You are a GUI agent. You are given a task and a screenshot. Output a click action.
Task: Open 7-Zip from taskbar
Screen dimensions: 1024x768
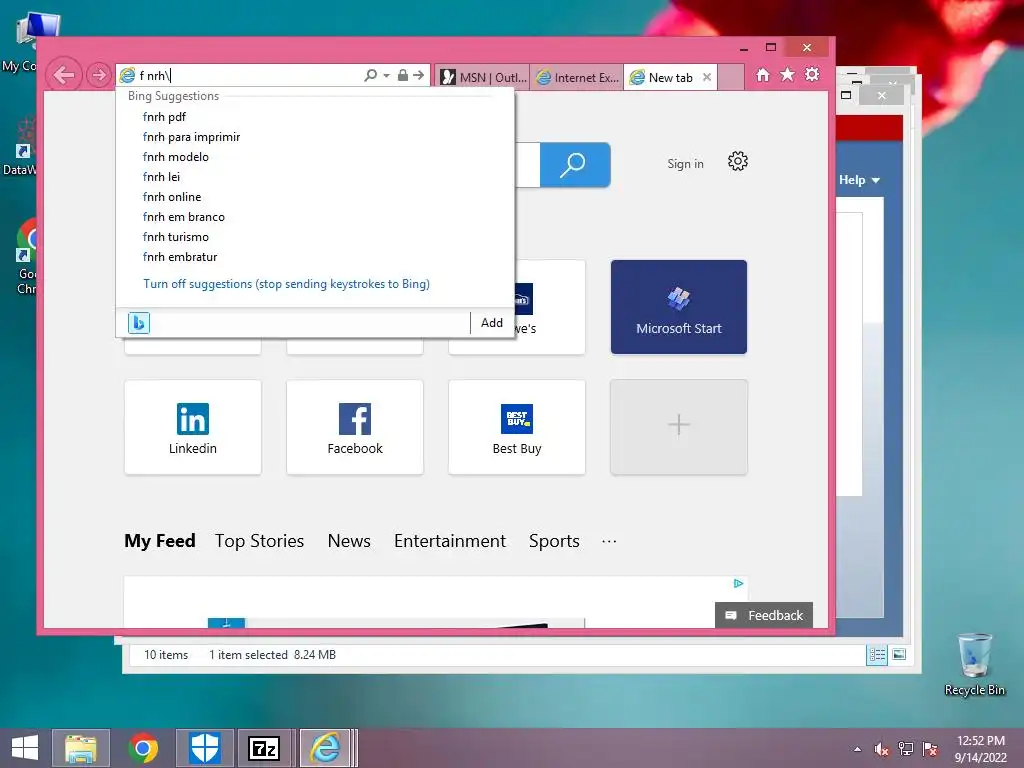264,748
